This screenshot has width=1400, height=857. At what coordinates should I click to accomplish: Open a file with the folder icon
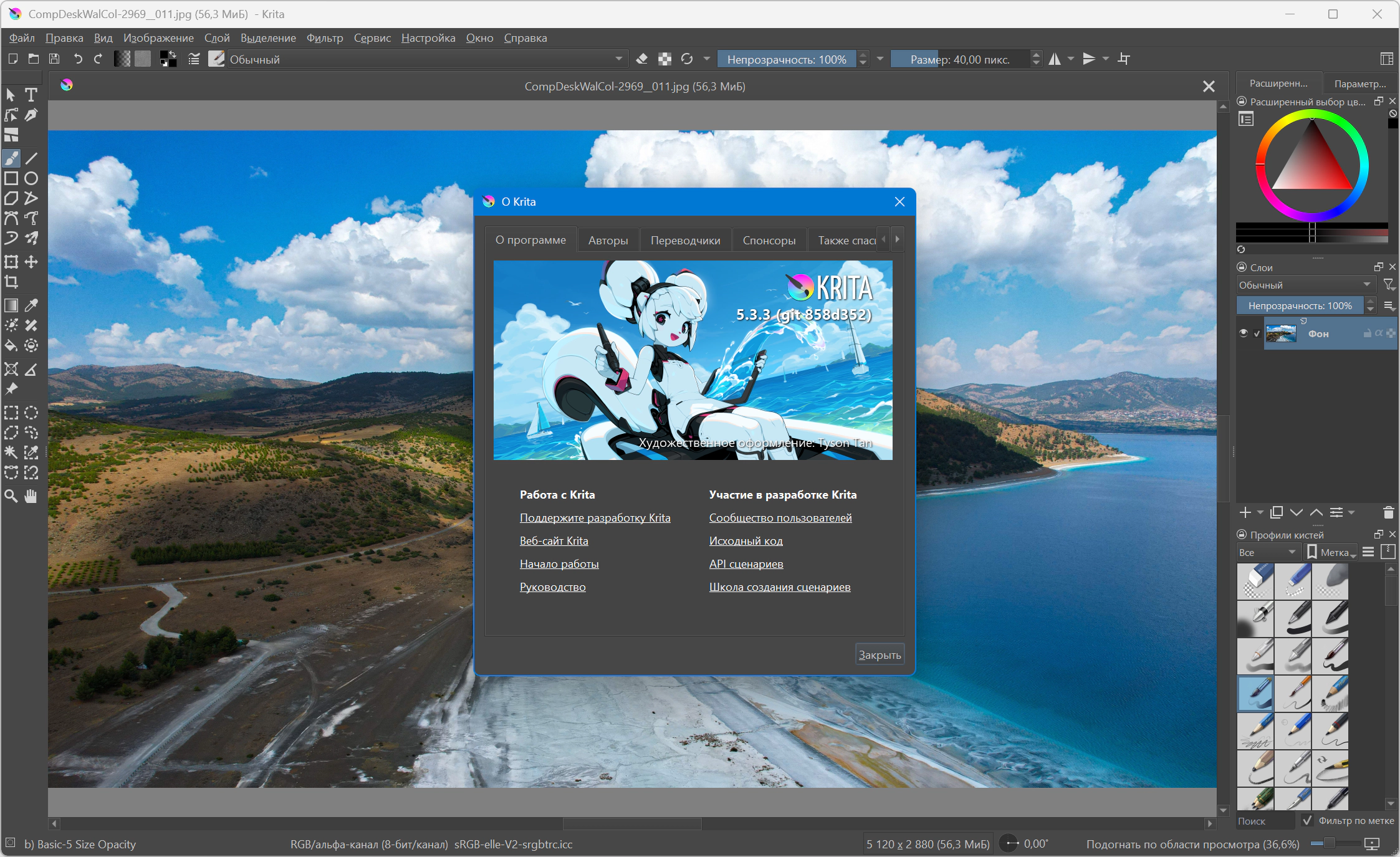pyautogui.click(x=34, y=59)
